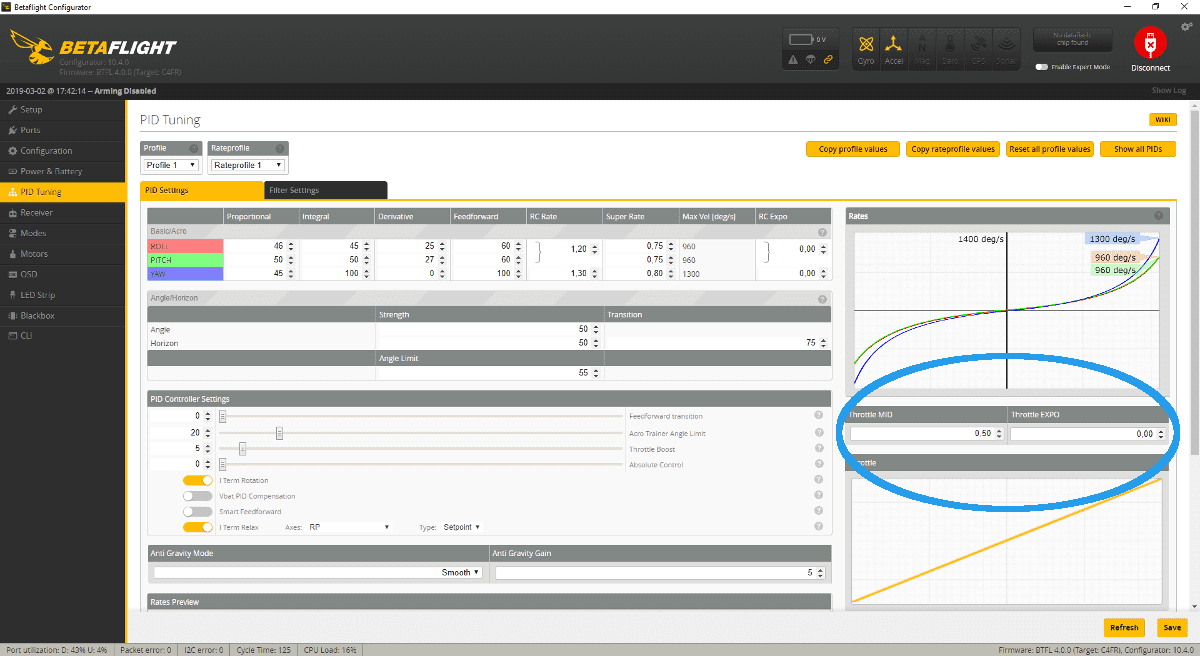
Task: Switch to the Filter Settings tab
Action: click(x=325, y=190)
